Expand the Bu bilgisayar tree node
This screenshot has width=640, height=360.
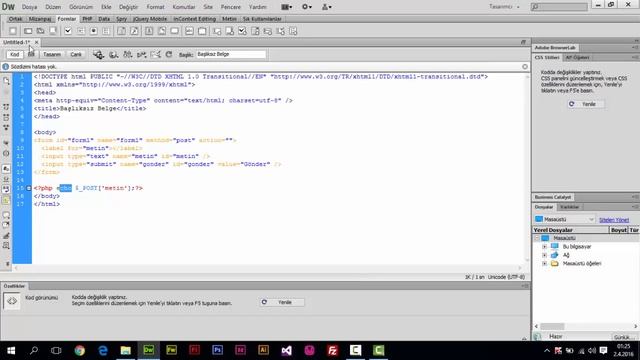tap(544, 247)
